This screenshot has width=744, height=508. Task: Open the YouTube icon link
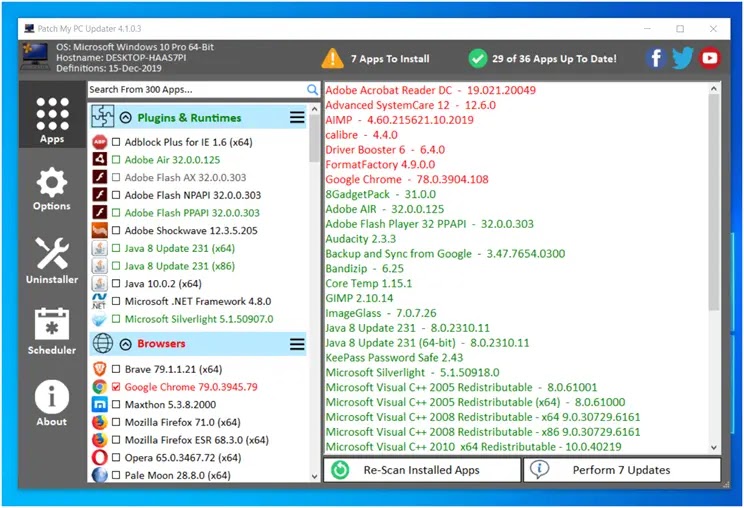coord(709,58)
